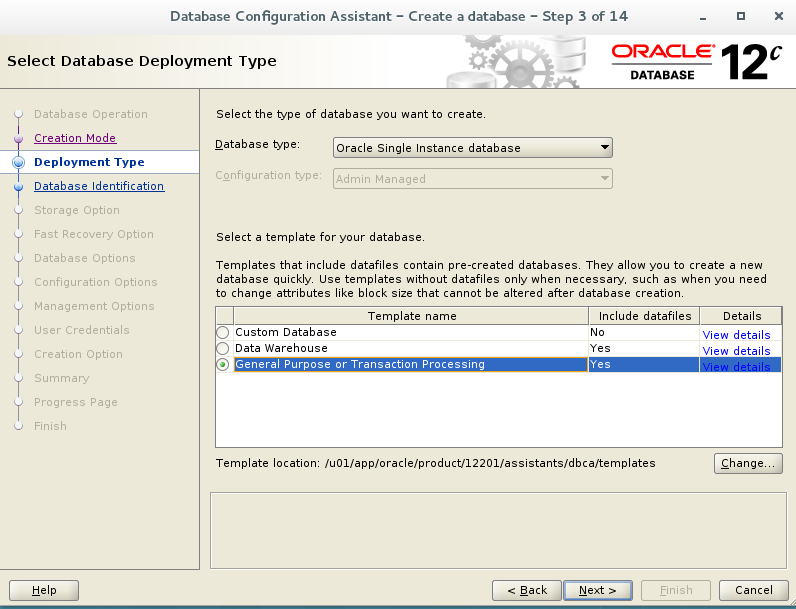Cancel the database creation wizard
The width and height of the screenshot is (796, 609).
(754, 590)
